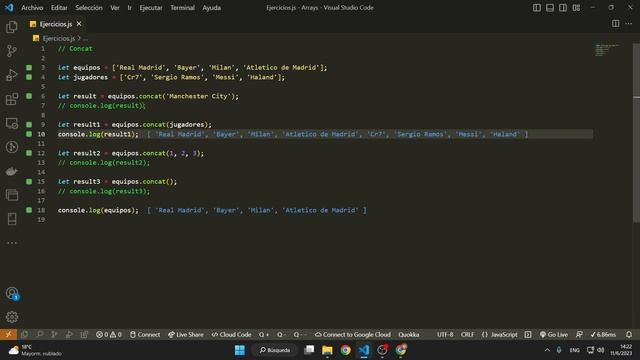The width and height of the screenshot is (640, 360).
Task: Open the Customize Layout control
Action: [576, 8]
